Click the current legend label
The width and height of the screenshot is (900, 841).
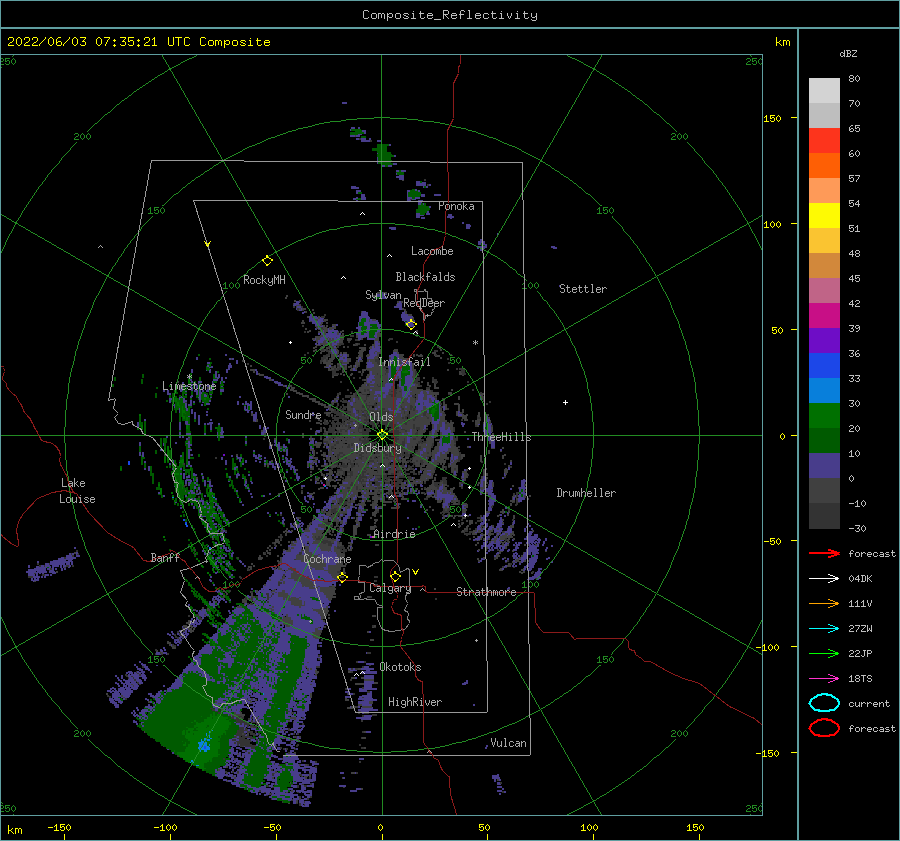[x=869, y=704]
